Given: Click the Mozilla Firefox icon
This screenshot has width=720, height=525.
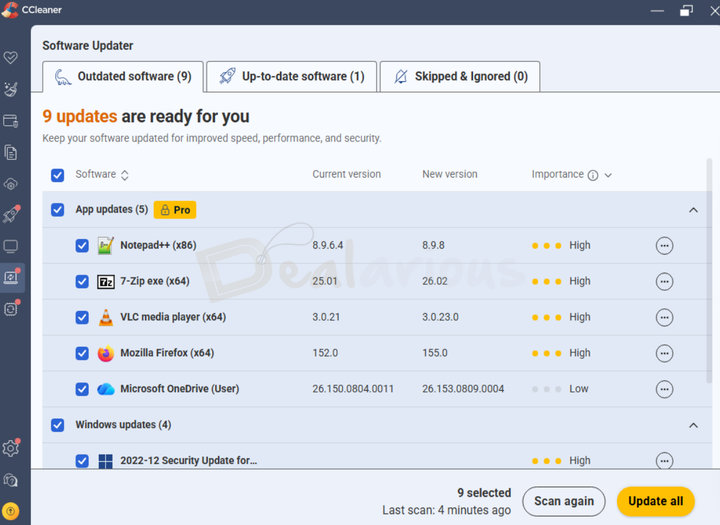Looking at the screenshot, I should (106, 353).
